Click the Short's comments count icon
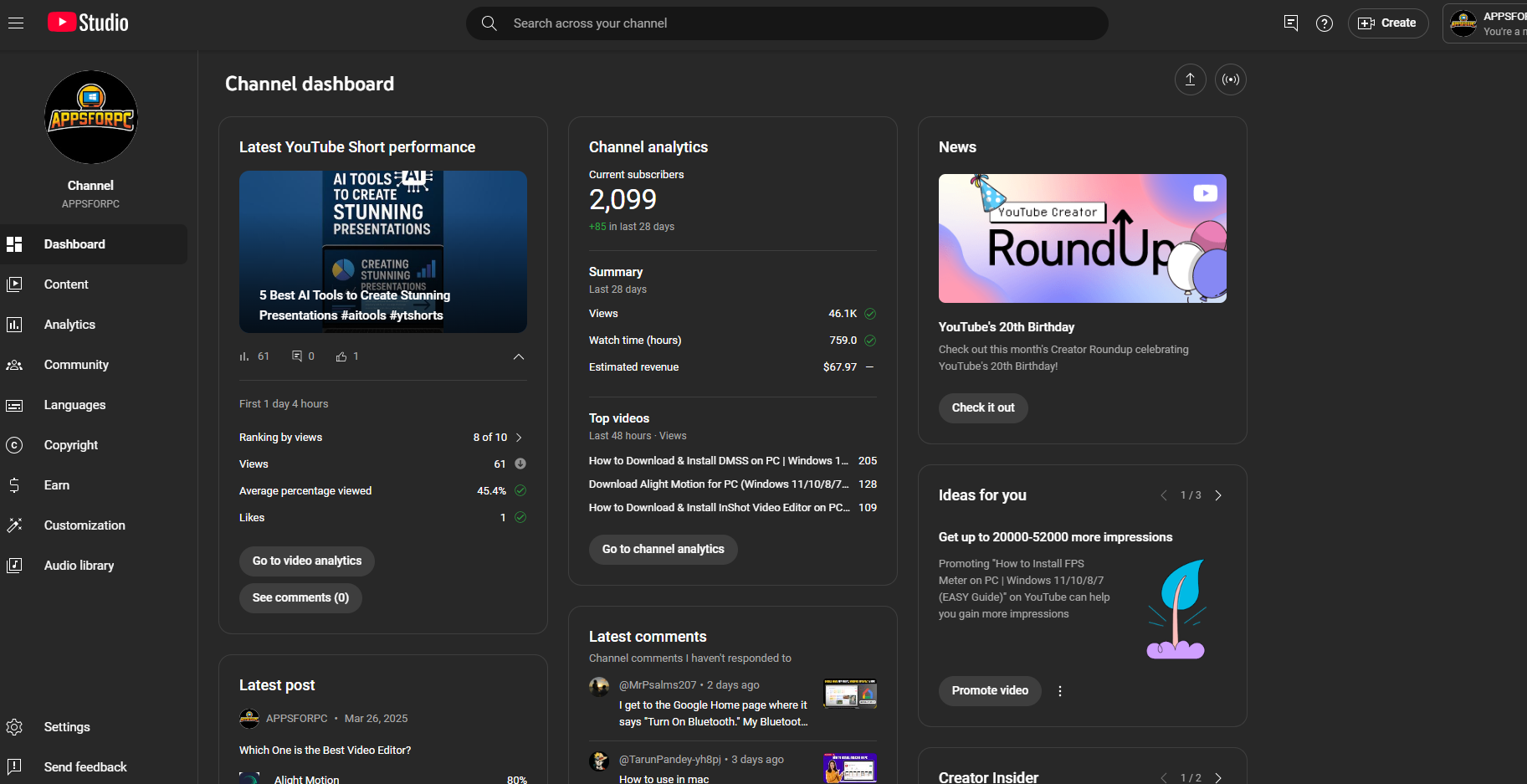 [x=297, y=356]
